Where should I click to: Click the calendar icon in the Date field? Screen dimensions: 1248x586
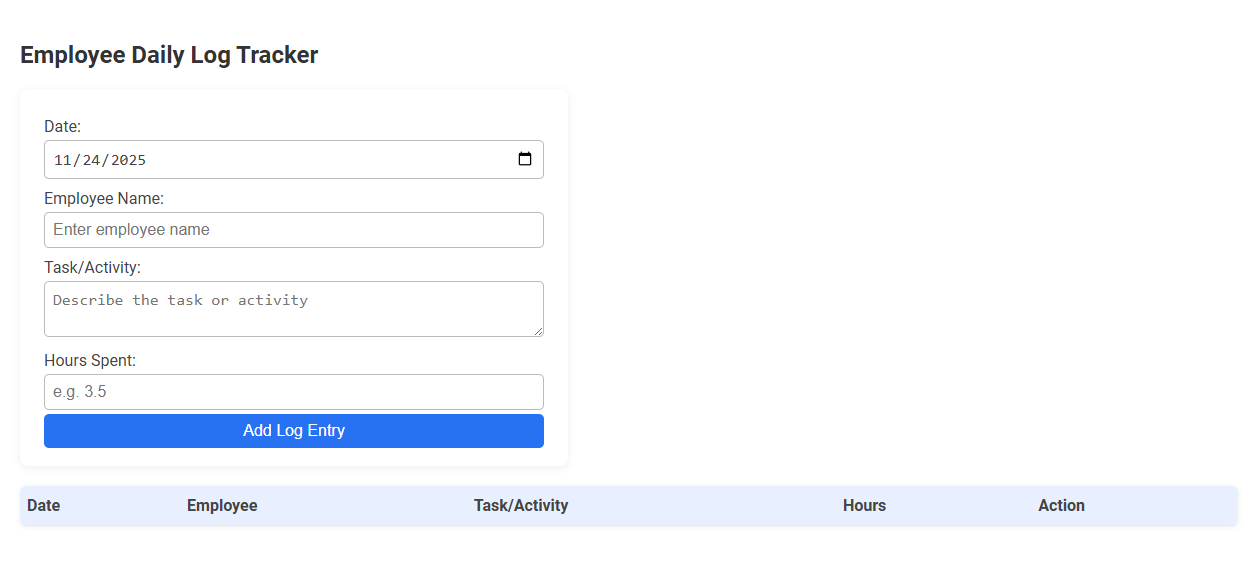pos(525,158)
